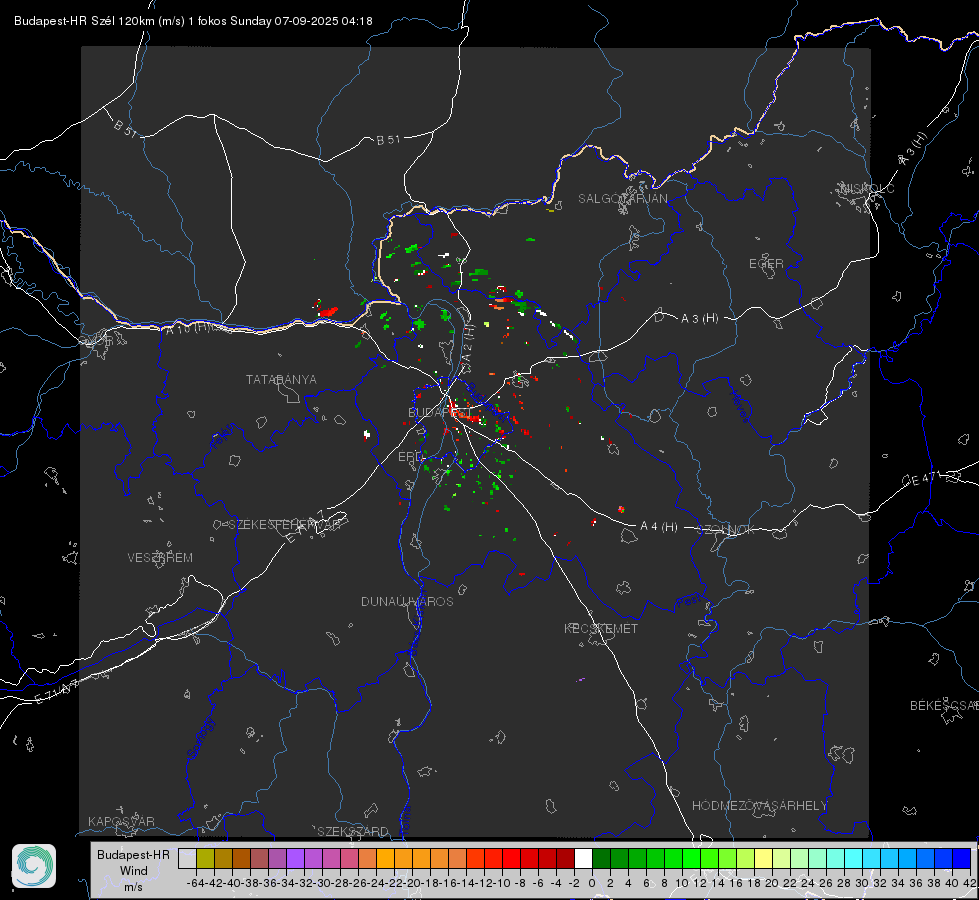Select the white zero-velocity legend swatch

(583, 858)
